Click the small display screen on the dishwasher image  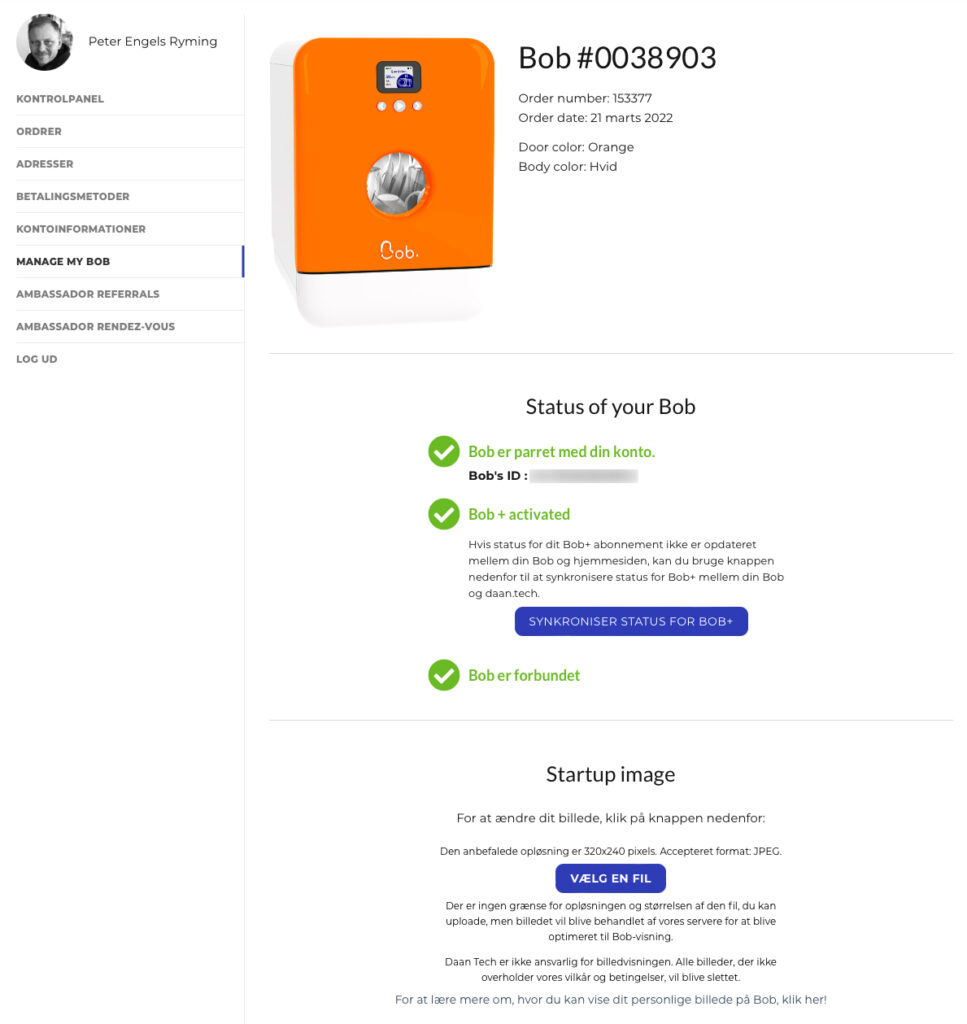click(x=398, y=77)
